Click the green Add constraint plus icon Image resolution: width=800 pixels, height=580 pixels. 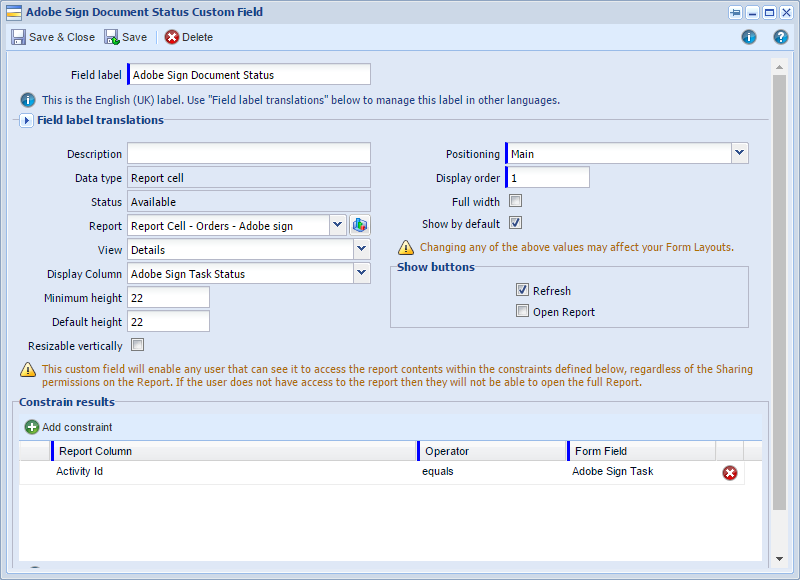click(x=32, y=427)
